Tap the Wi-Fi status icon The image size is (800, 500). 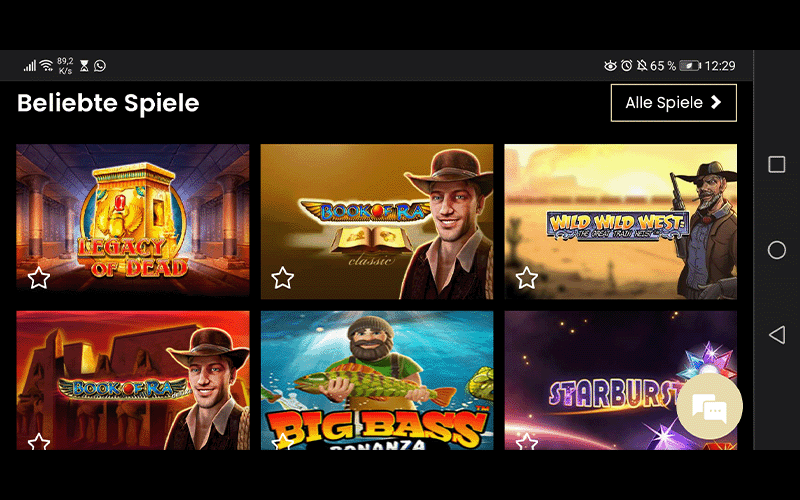pyautogui.click(x=46, y=65)
